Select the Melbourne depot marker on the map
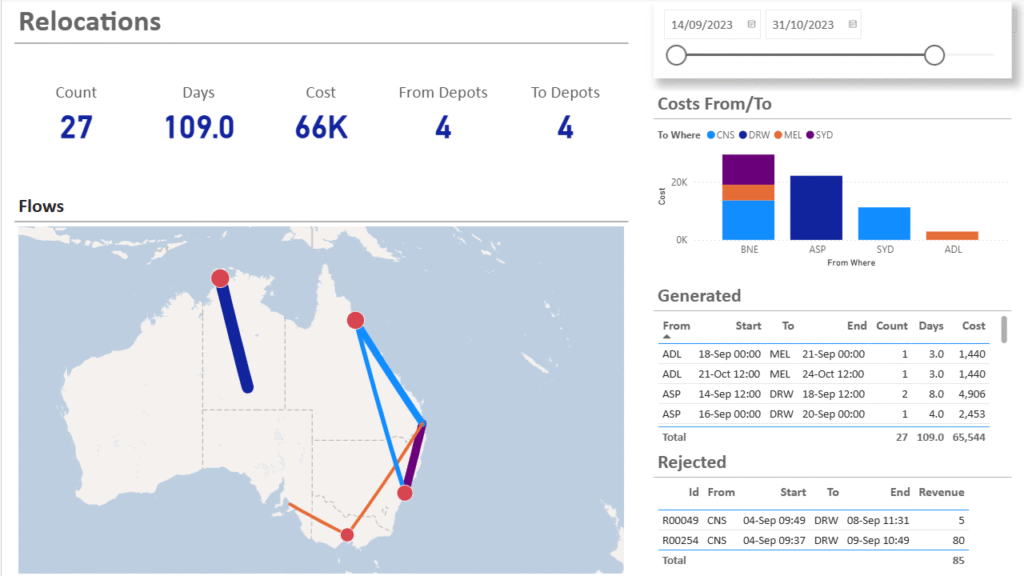The image size is (1024, 576). (x=347, y=535)
